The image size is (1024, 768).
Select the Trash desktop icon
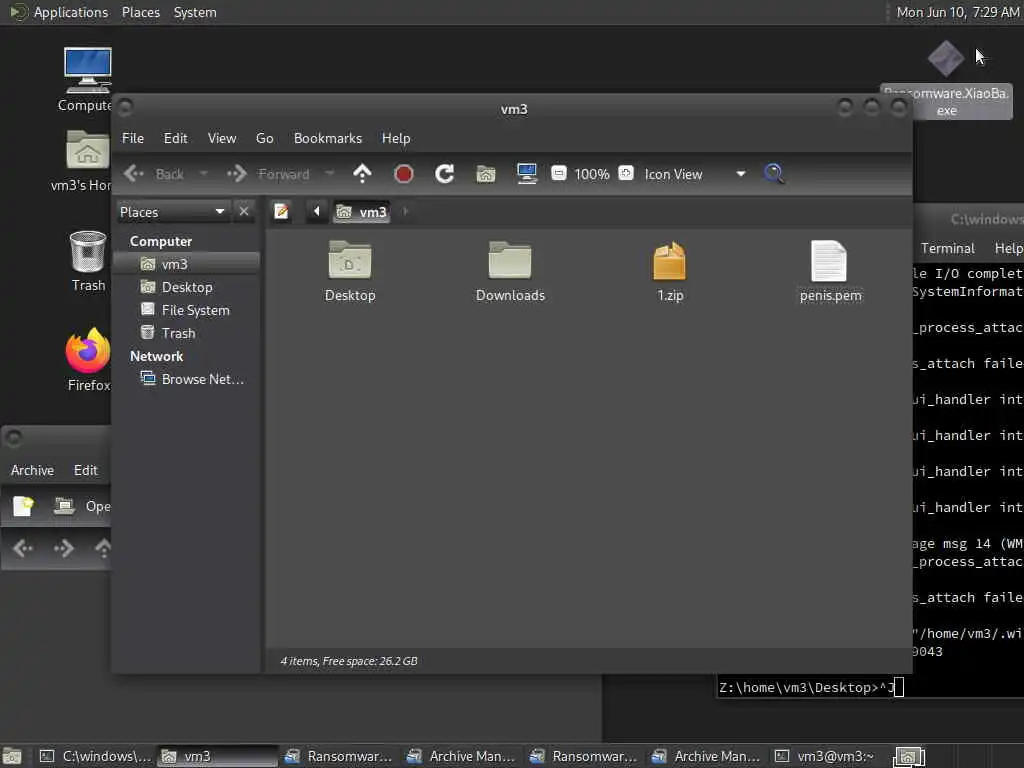tap(88, 261)
